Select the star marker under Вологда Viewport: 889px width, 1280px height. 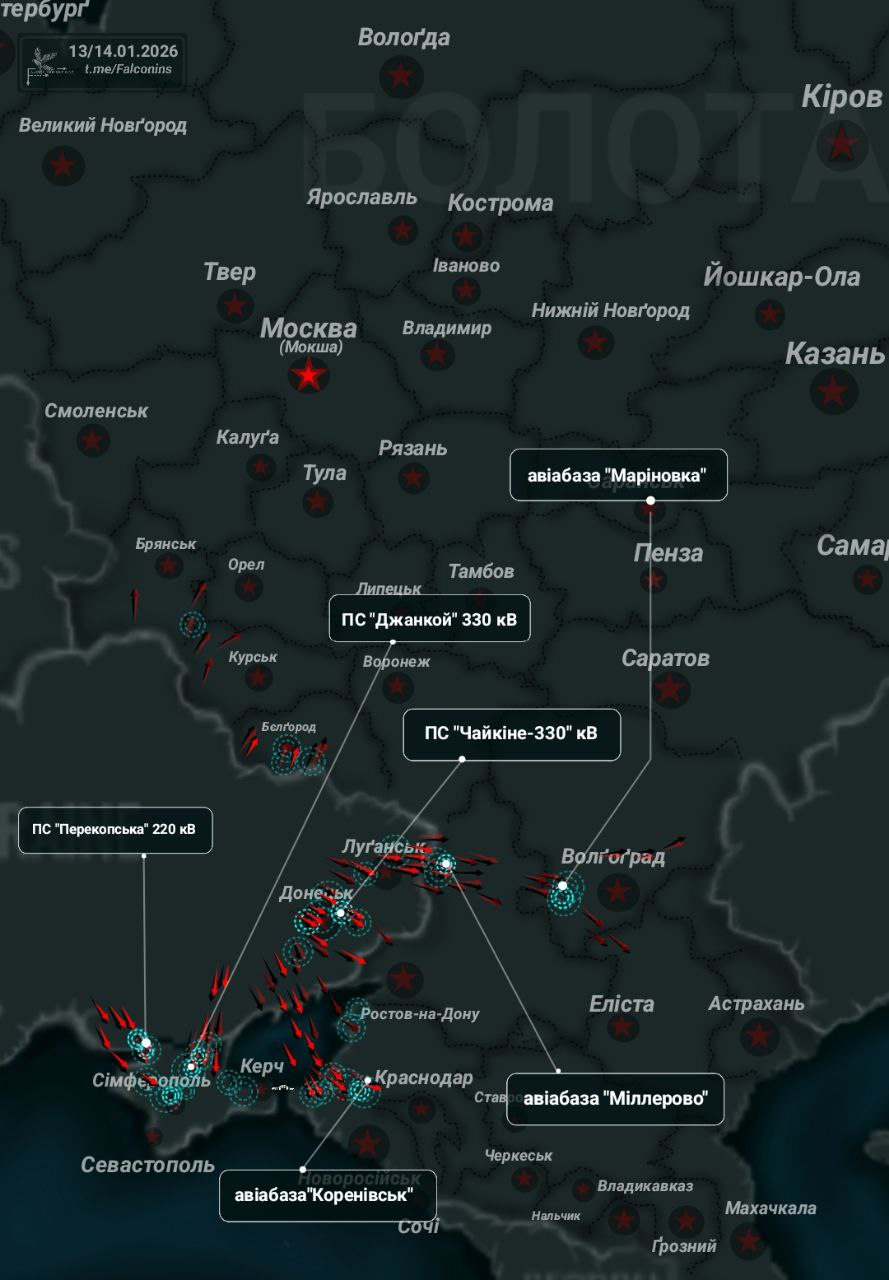pyautogui.click(x=401, y=75)
